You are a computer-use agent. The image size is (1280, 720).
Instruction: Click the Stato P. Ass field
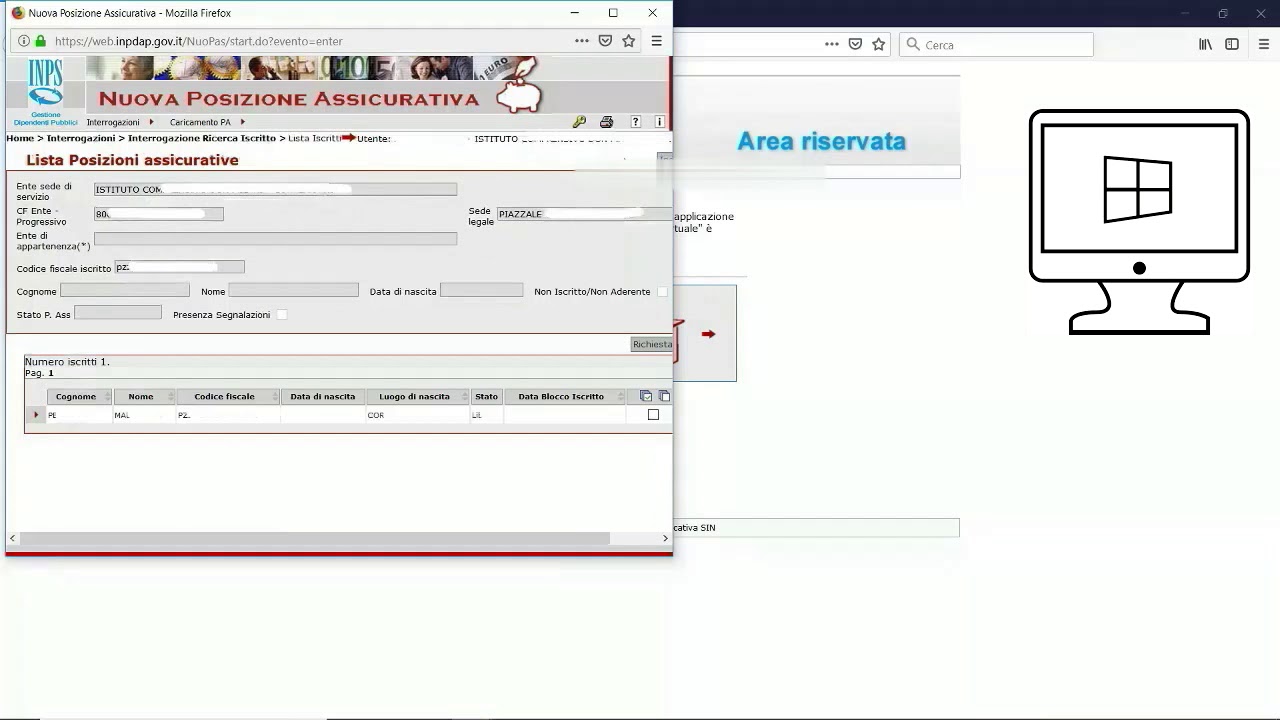(x=118, y=313)
